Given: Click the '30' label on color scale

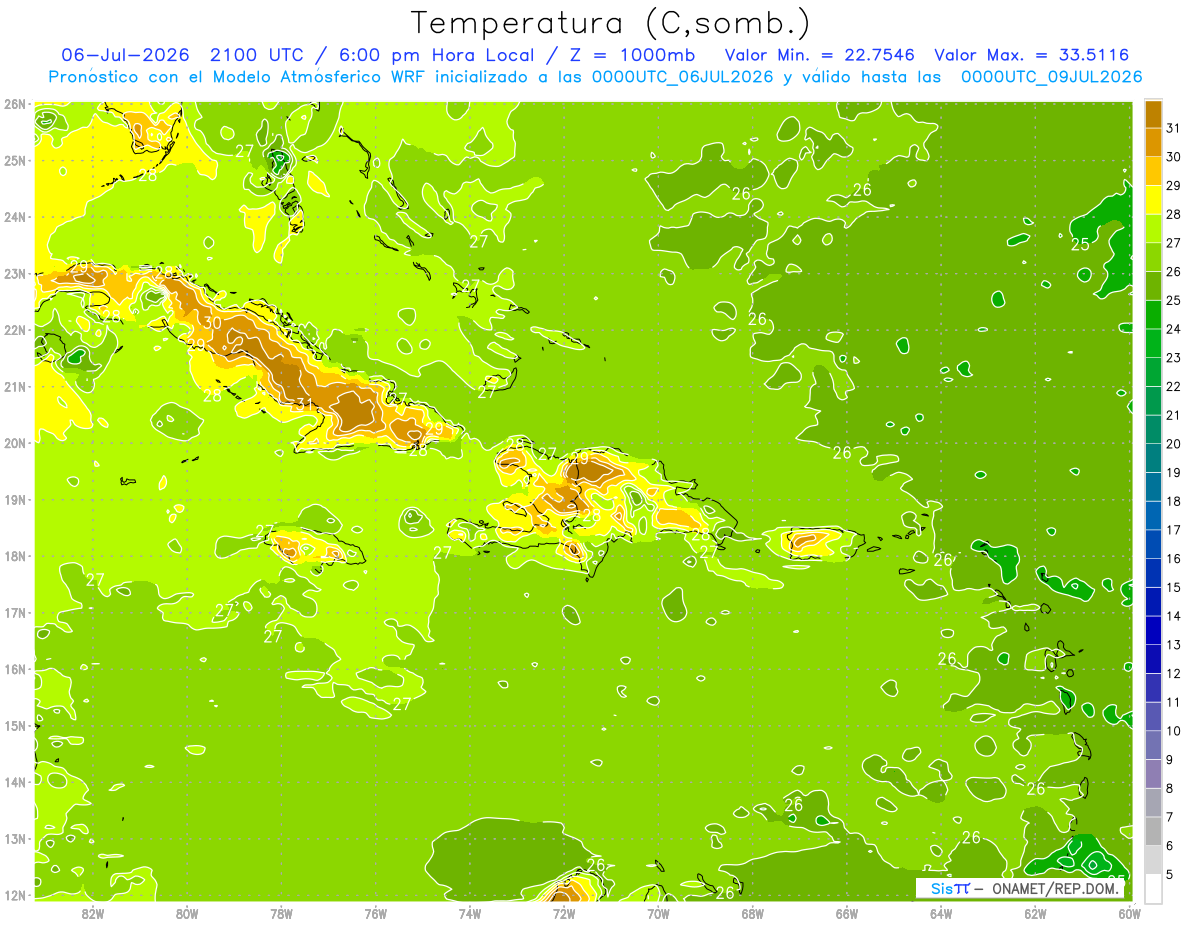Looking at the screenshot, I should [x=1173, y=157].
